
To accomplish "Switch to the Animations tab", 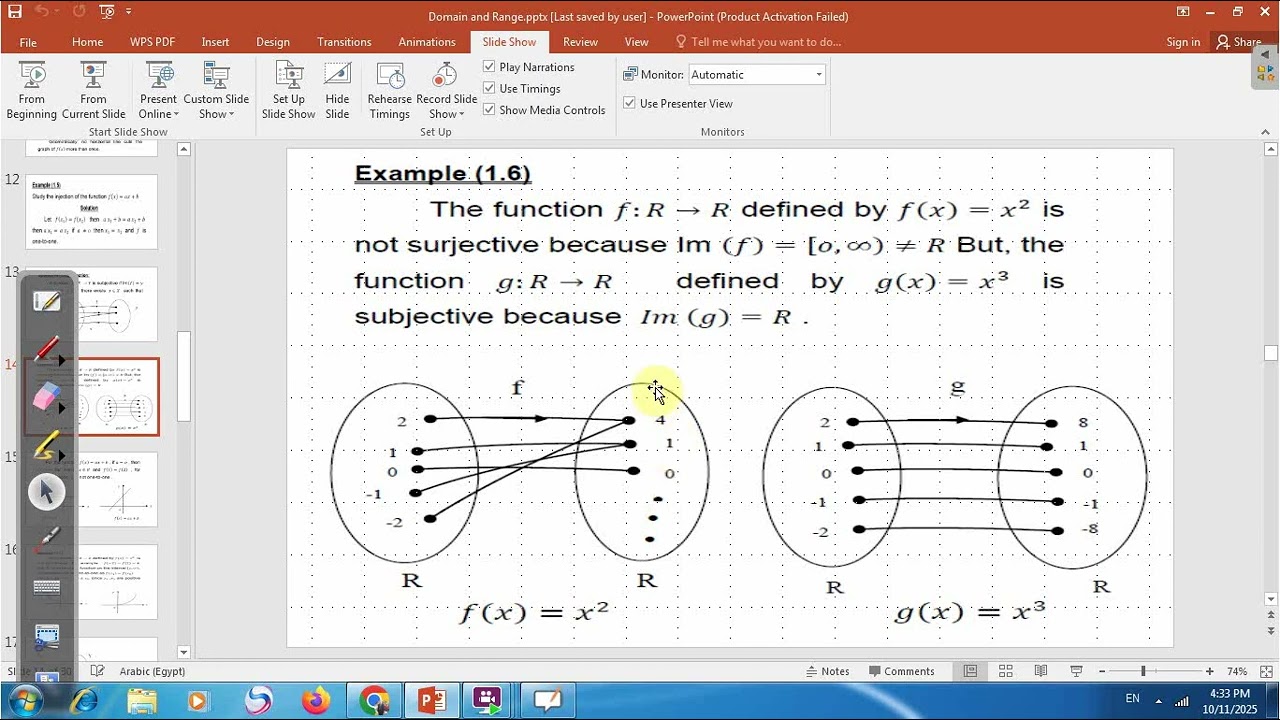I will tap(427, 42).
